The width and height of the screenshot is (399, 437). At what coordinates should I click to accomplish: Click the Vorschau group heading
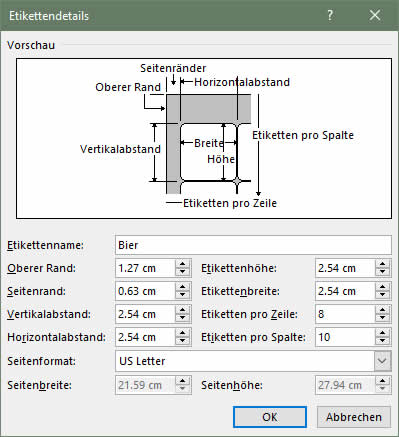coord(31,45)
